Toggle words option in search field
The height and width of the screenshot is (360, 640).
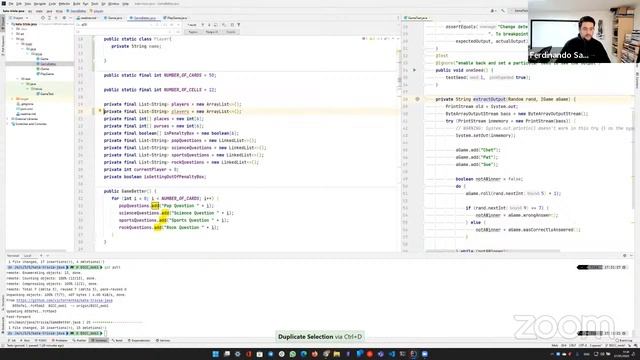tap(172, 25)
